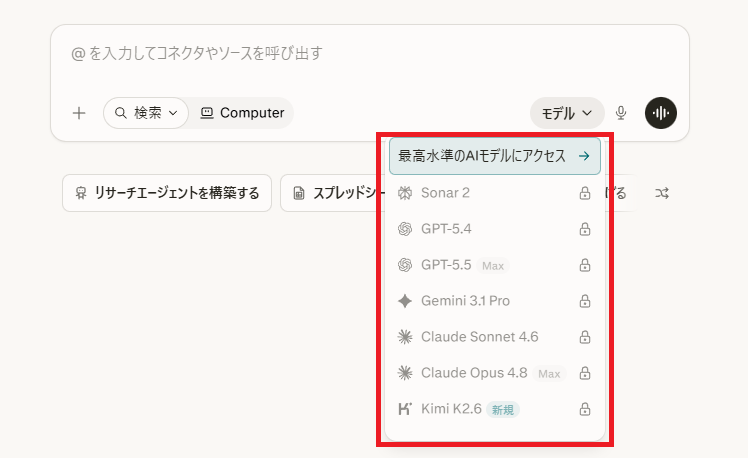Click the Claude logo beside Opus 4.8

pyautogui.click(x=405, y=373)
